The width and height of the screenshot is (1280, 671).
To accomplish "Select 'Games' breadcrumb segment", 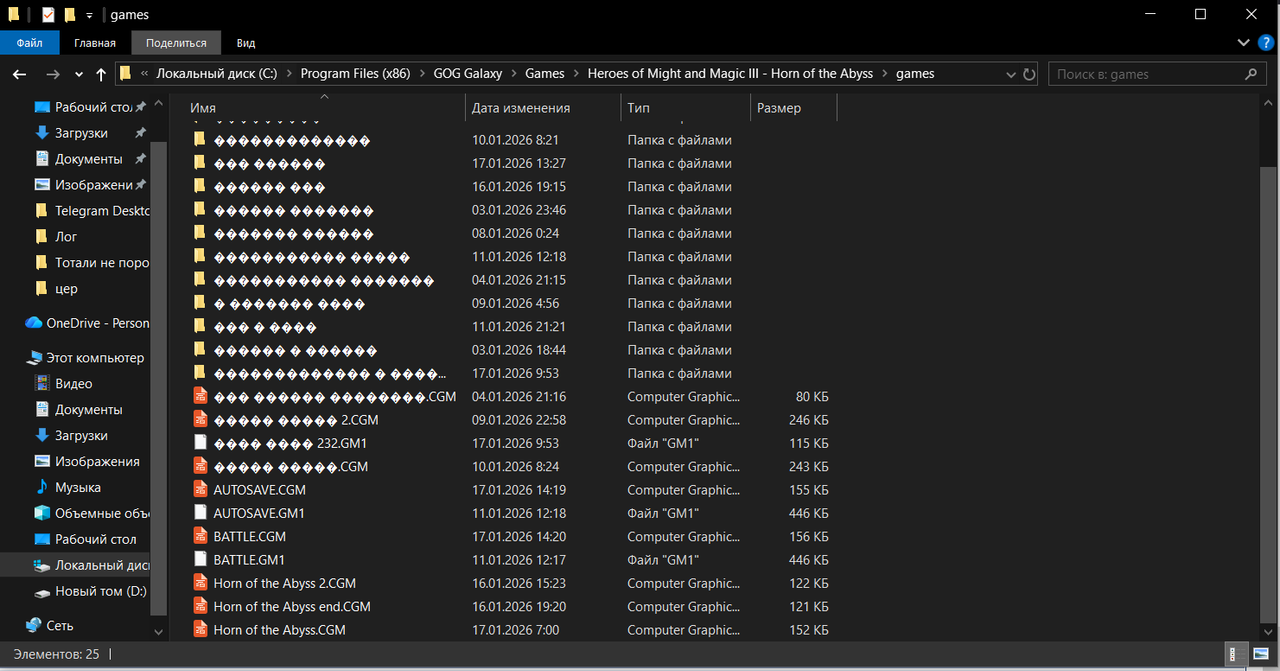I will [x=544, y=73].
